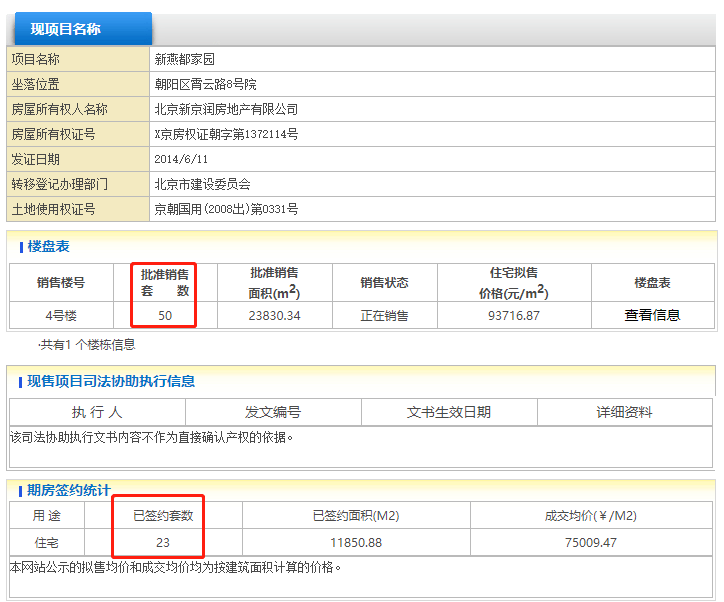Click signed units count value 23
Viewport: 724px width, 602px height.
[x=163, y=542]
